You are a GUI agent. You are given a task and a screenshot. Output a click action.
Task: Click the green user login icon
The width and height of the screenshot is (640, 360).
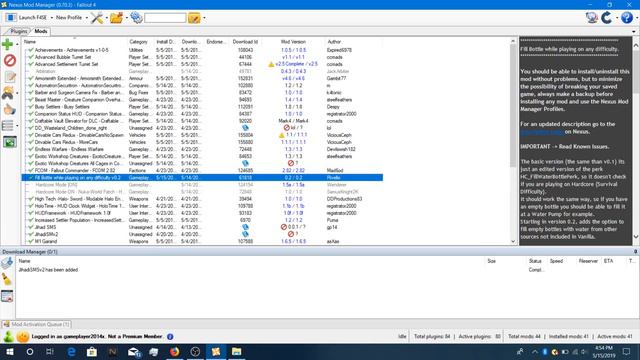(x=9, y=336)
